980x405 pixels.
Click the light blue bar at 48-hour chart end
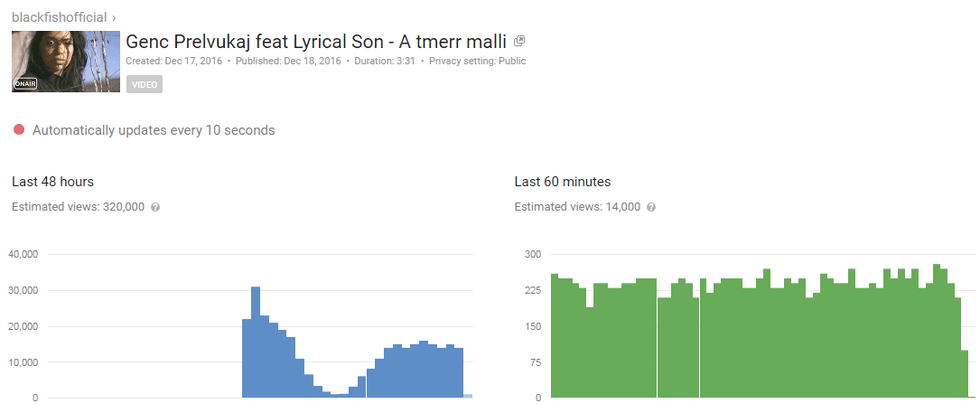click(x=468, y=396)
